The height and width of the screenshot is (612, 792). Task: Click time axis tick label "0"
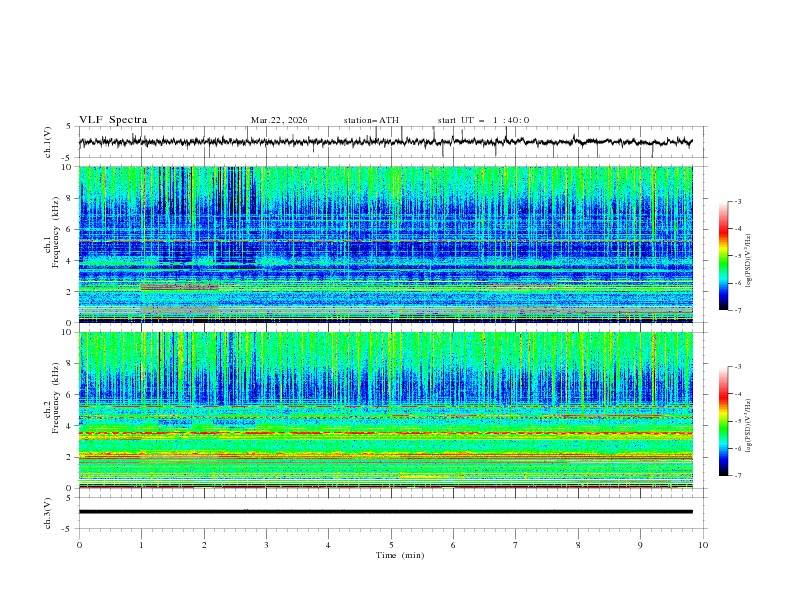click(x=79, y=545)
